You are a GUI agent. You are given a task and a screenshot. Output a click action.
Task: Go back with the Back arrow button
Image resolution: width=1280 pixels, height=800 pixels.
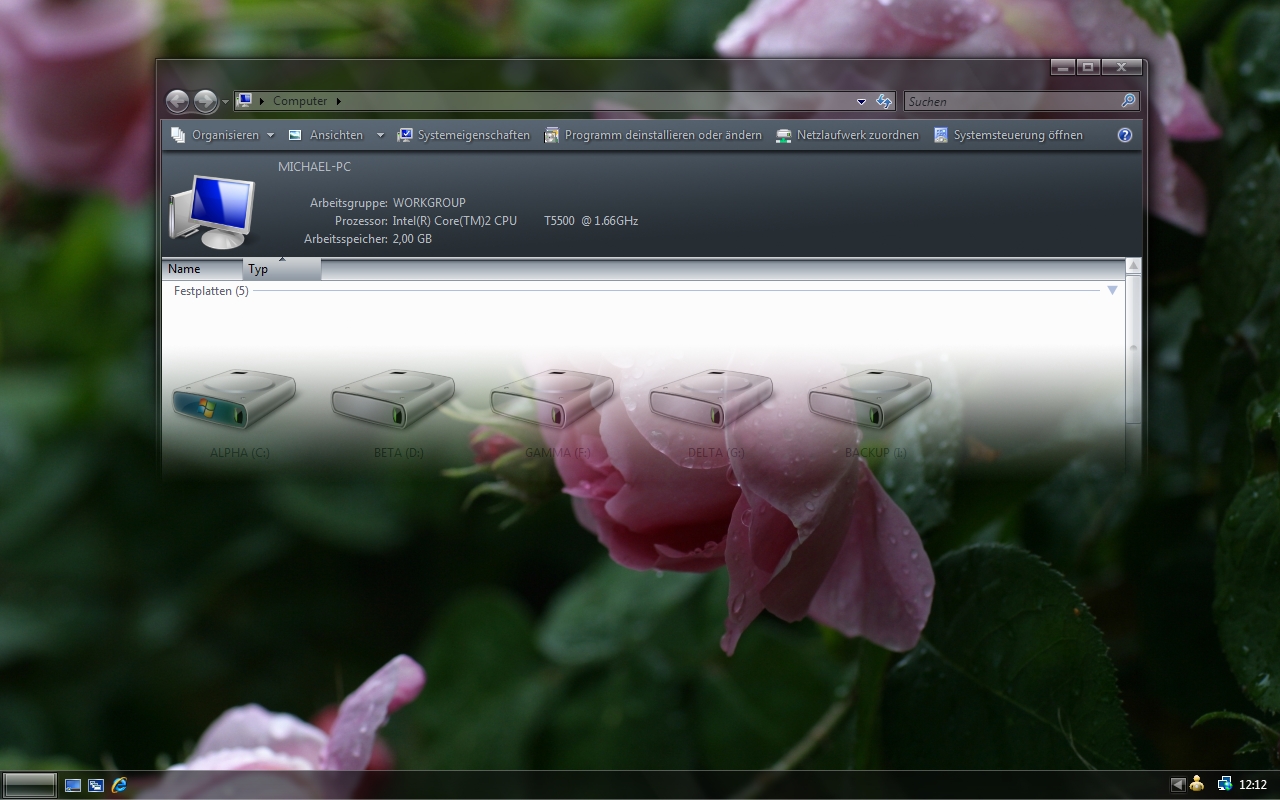[177, 101]
